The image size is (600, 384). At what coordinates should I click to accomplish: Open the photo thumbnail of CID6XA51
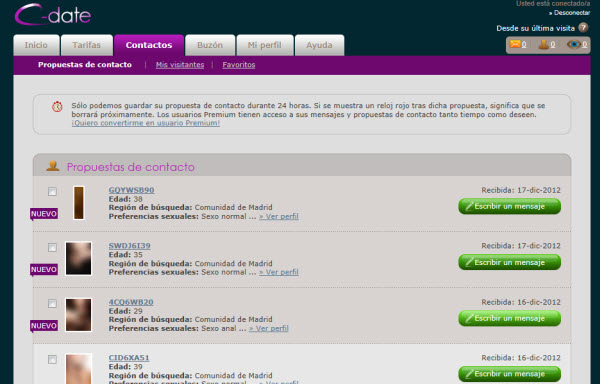79,369
